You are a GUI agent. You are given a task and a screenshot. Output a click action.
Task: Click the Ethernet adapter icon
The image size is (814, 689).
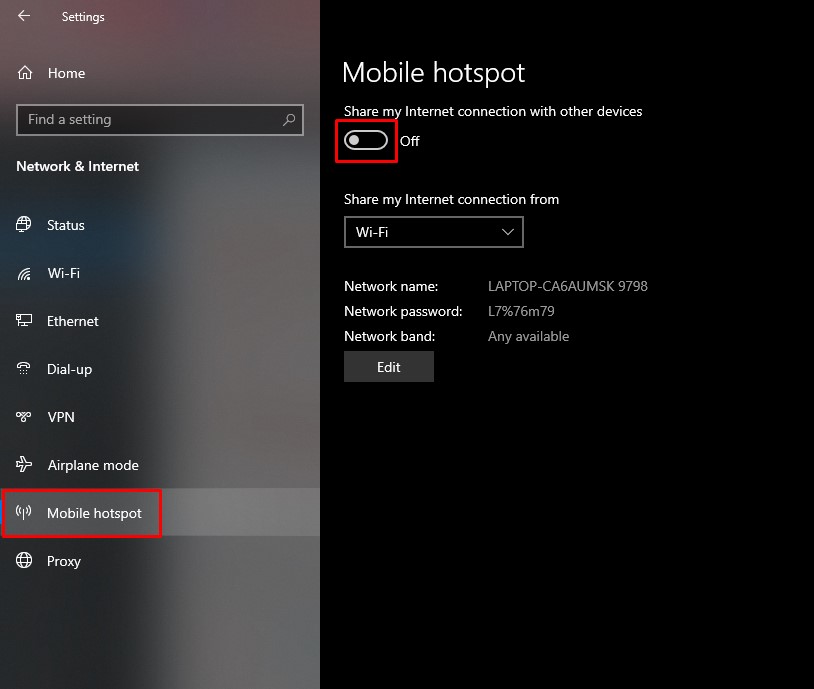pos(22,321)
